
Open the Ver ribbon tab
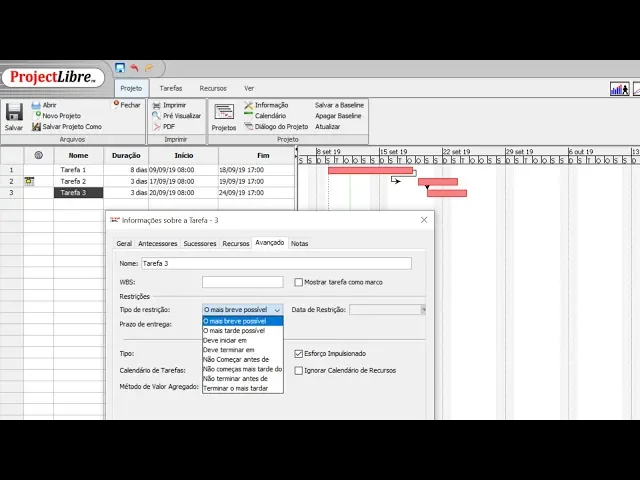249,88
